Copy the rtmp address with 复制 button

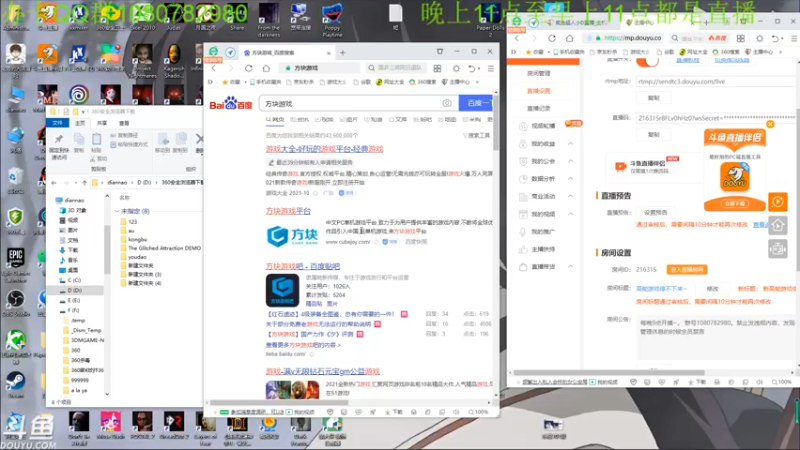654,98
